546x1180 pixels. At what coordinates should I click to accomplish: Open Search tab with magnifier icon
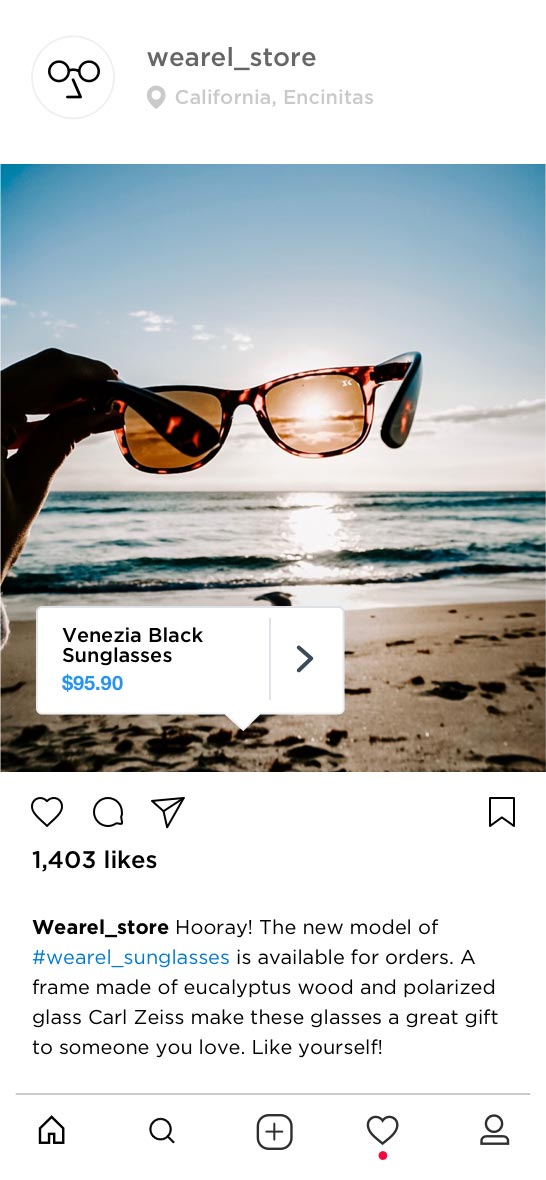click(x=162, y=1130)
